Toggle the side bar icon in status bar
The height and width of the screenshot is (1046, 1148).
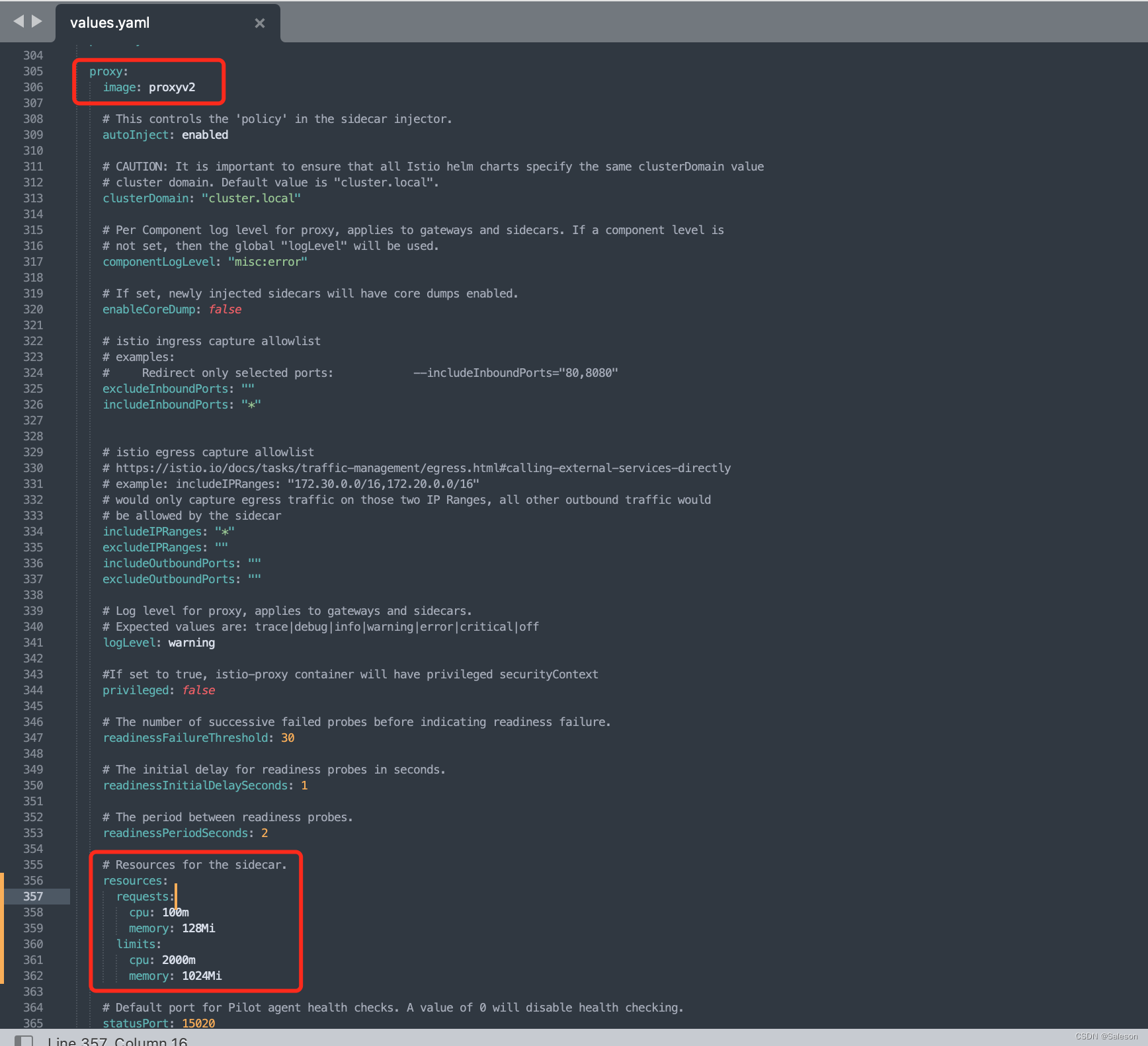24,1041
